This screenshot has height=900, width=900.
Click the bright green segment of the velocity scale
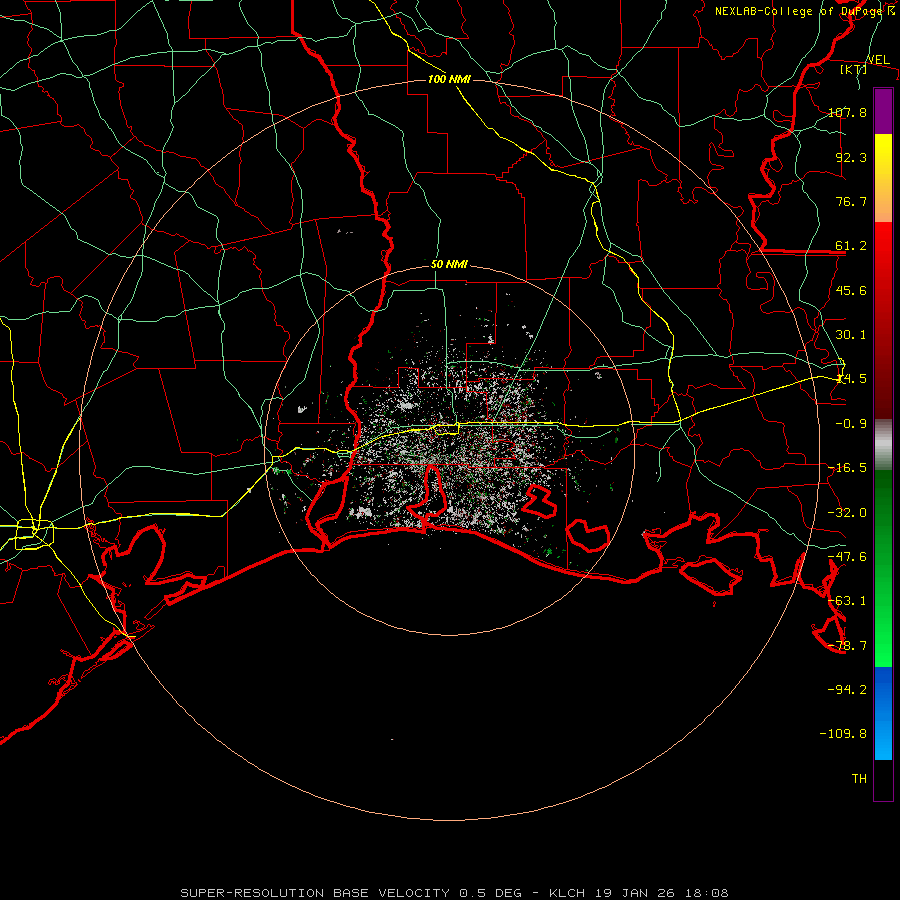point(883,568)
